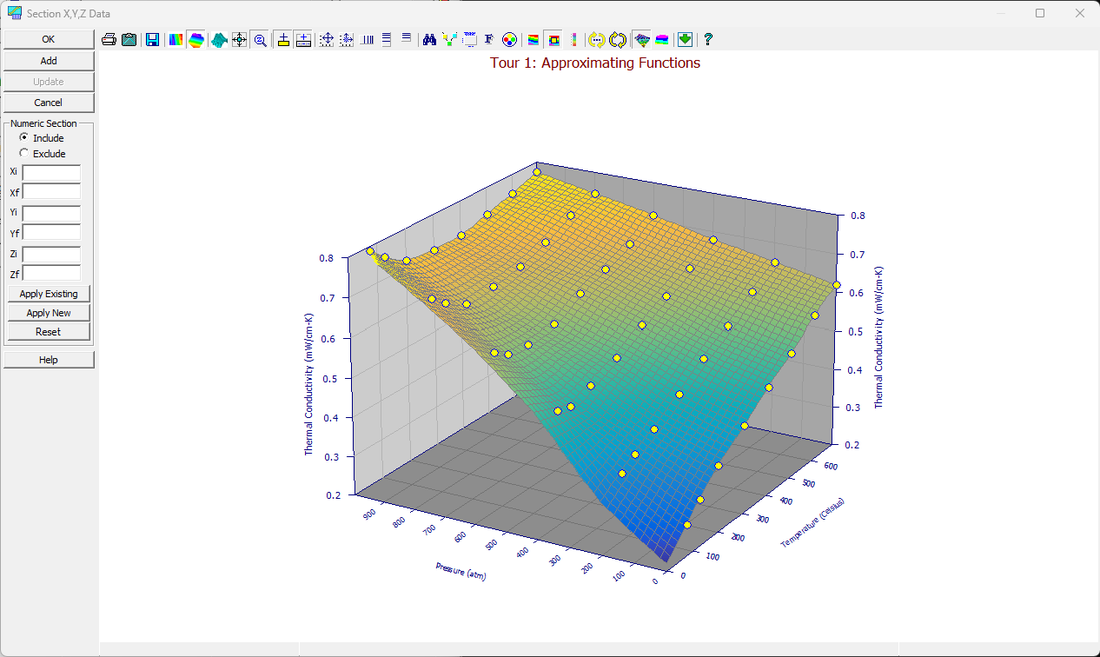Click the green down arrow icon

685,40
